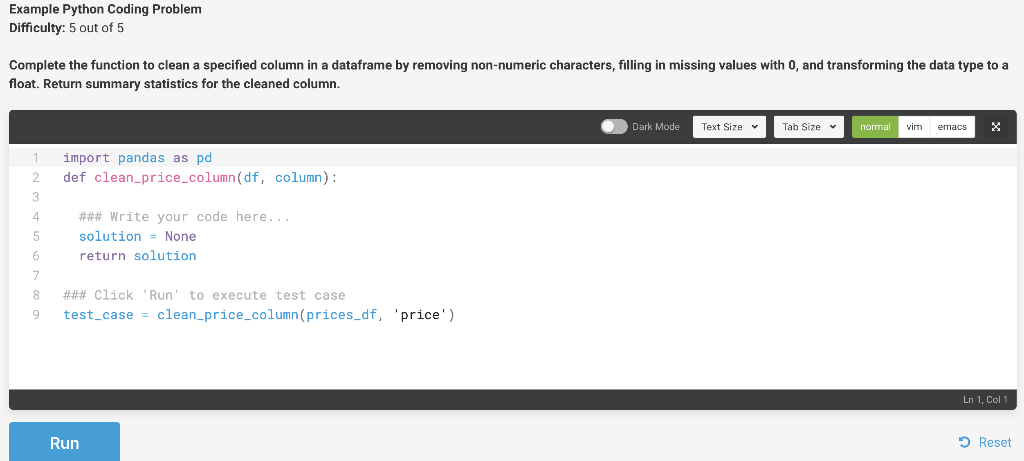Screen dimensions: 1024x461
Task: Click the Tab Size dropdown arrow
Action: 833,127
